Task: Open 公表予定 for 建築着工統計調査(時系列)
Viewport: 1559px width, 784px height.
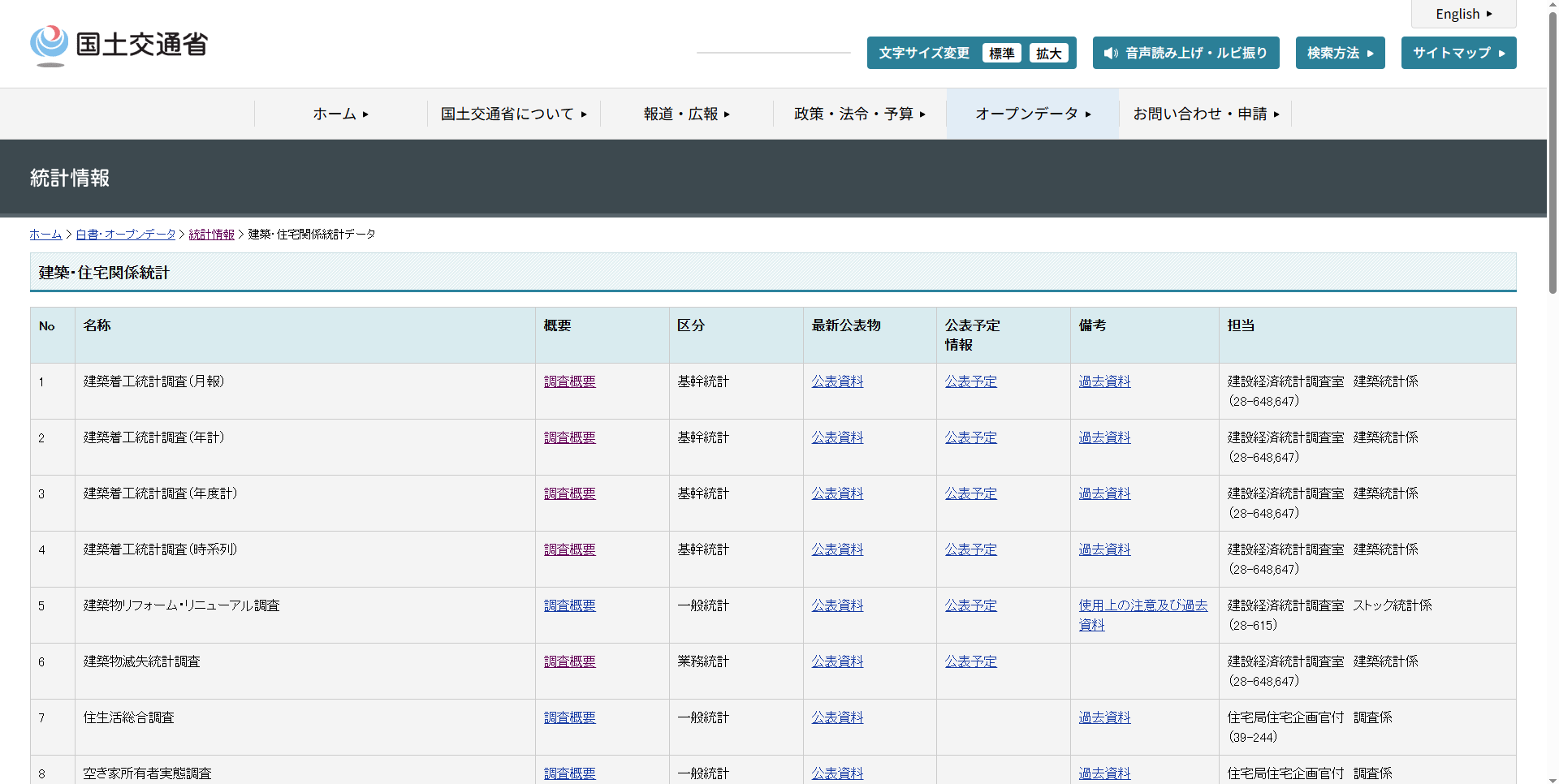Action: 970,549
